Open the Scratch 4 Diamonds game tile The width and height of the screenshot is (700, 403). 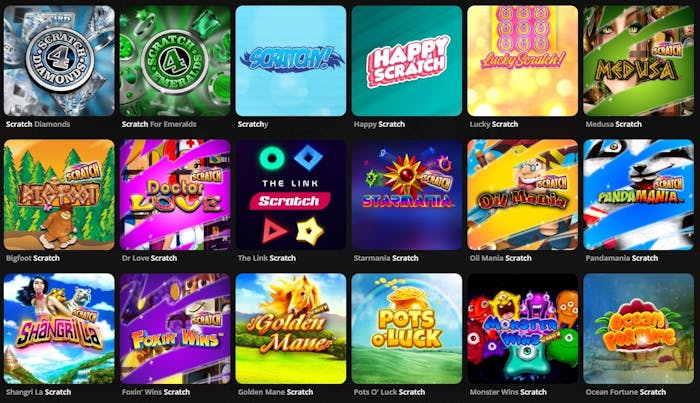tap(59, 61)
